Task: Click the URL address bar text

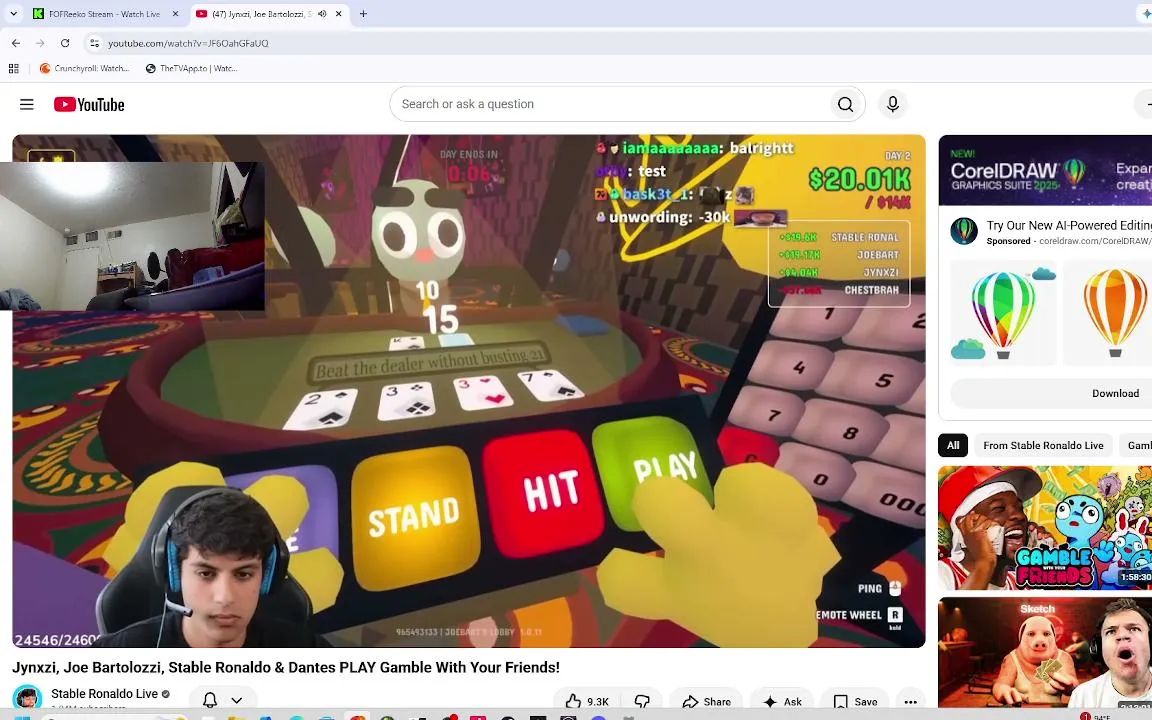Action: click(x=188, y=43)
